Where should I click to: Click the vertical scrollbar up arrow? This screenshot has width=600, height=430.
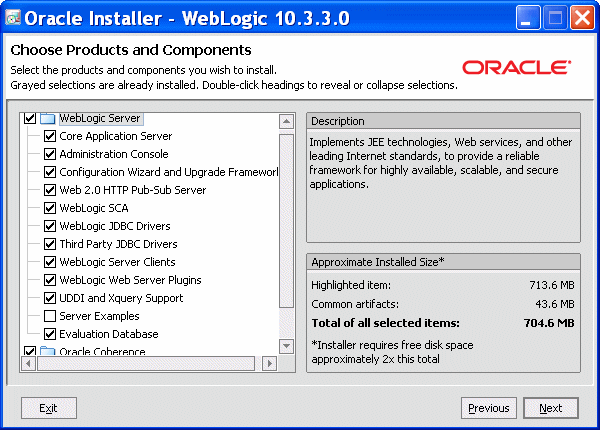point(286,122)
